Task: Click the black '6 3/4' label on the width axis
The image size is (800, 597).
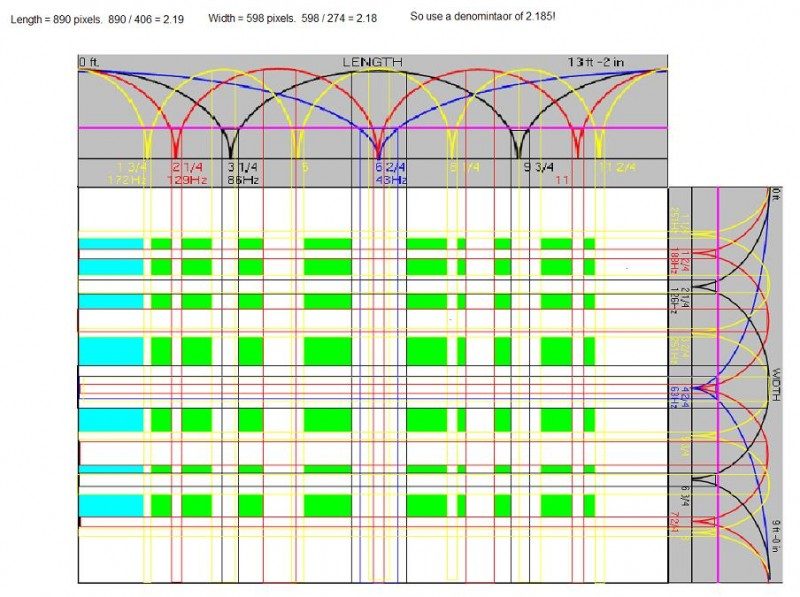Action: [685, 496]
